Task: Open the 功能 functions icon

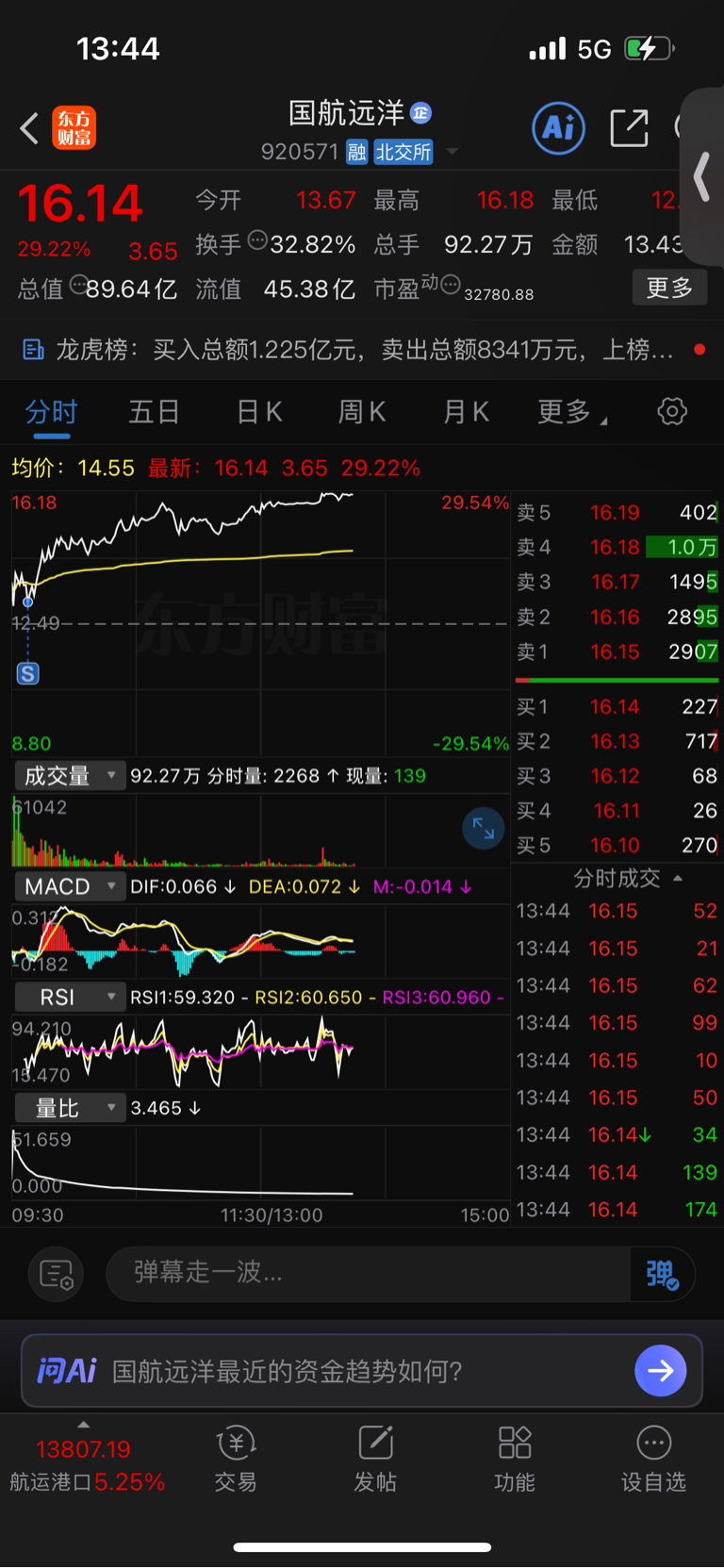Action: tap(515, 1460)
